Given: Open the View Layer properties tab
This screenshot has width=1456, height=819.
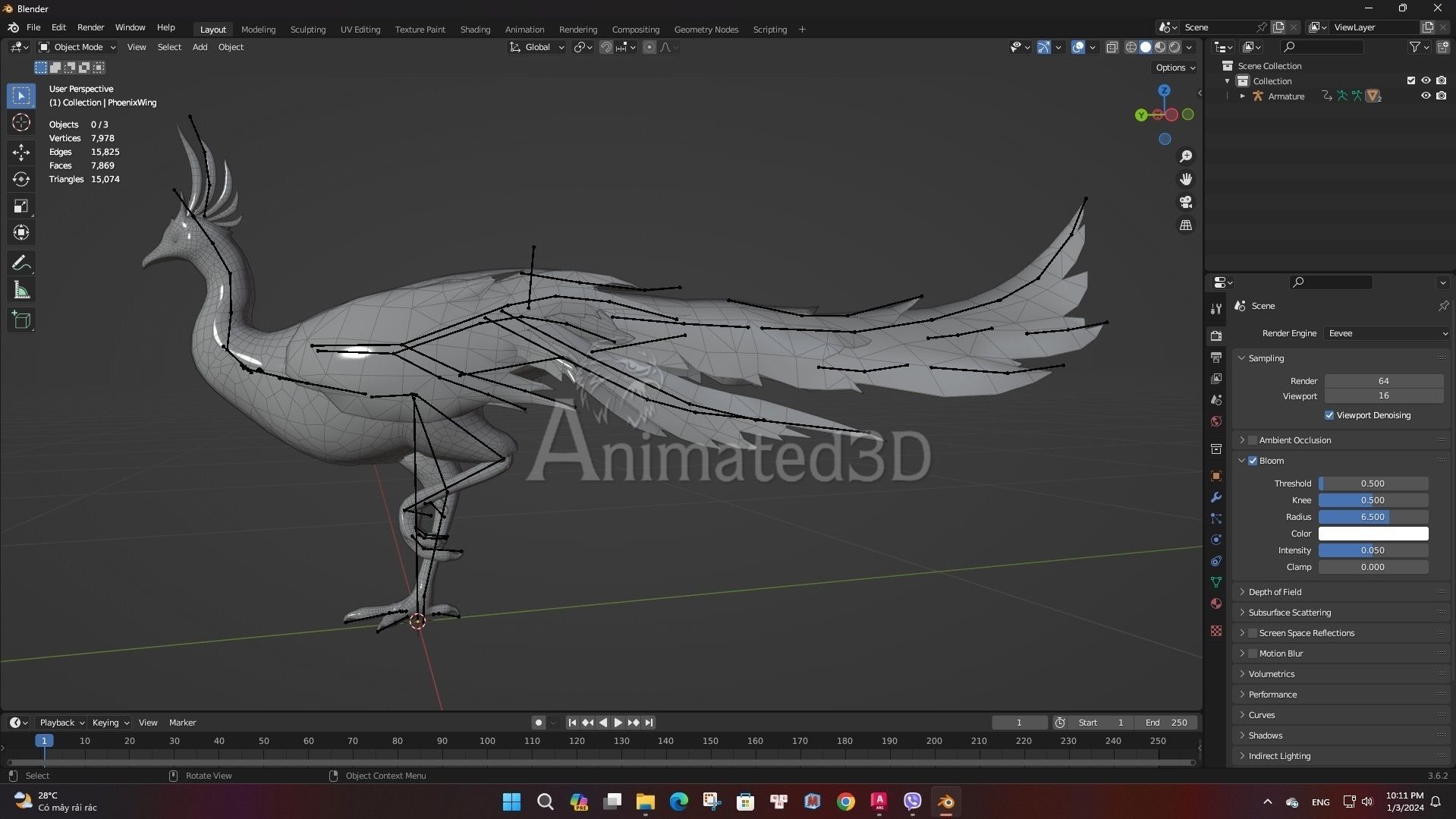Looking at the screenshot, I should pyautogui.click(x=1216, y=378).
